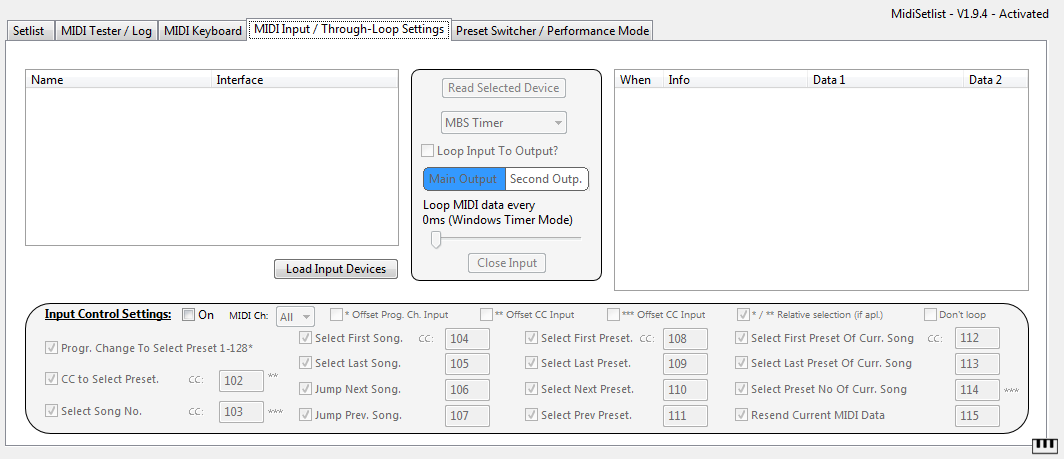
Task: Click the Close Input button
Action: 506,263
